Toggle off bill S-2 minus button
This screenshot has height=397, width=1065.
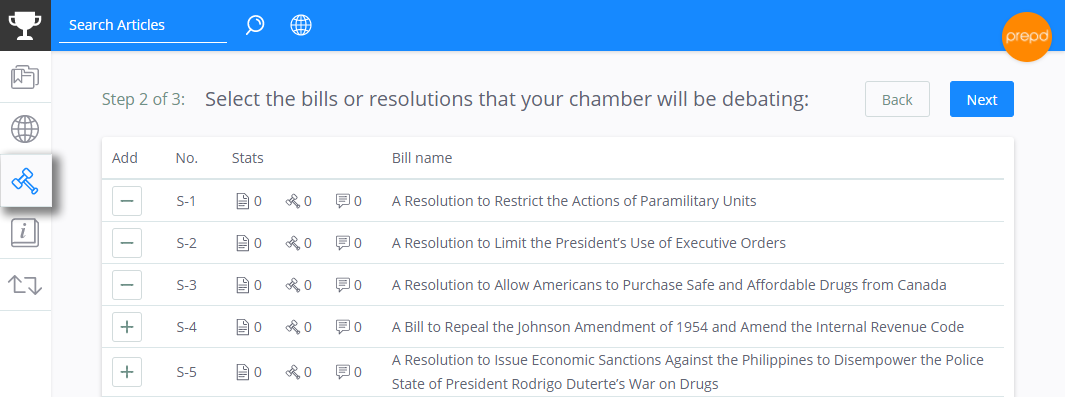point(127,243)
